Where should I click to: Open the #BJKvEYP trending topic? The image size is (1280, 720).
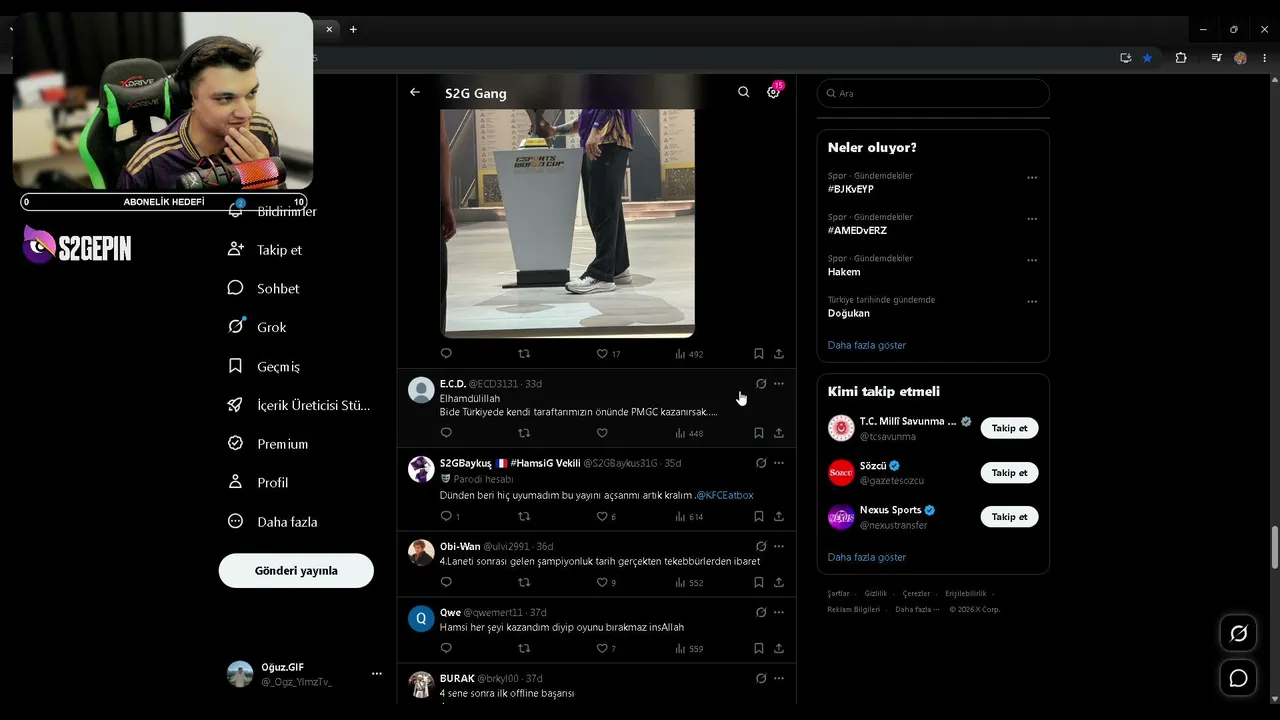pos(851,189)
